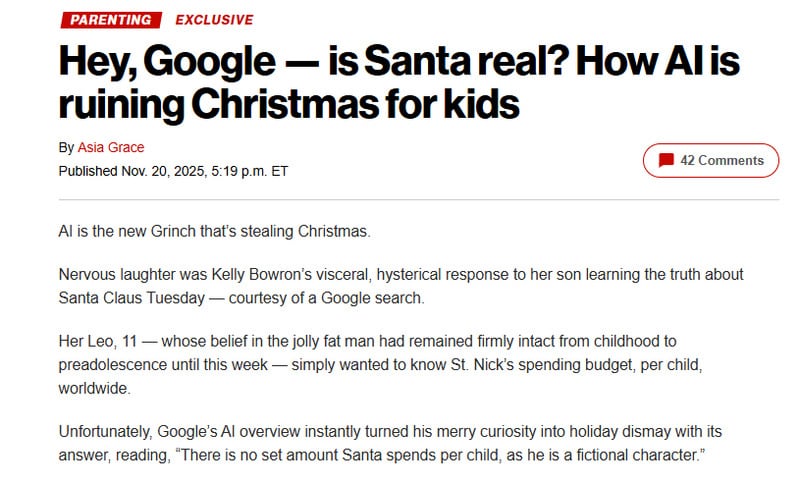Click the time '5:19 p.m. ET'
The width and height of the screenshot is (800, 484).
(x=250, y=171)
